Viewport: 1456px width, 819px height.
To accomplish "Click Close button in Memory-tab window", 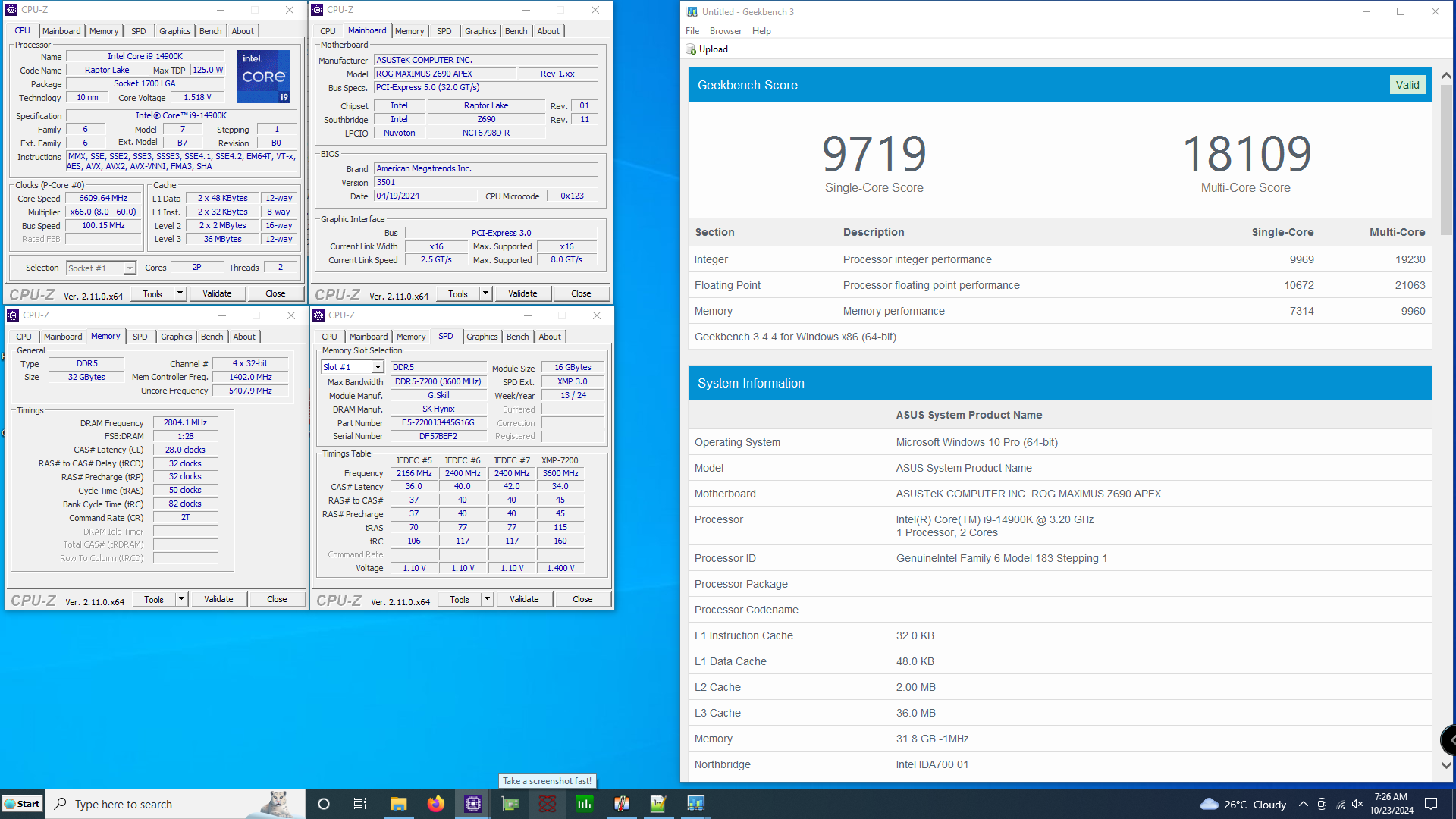I will point(277,599).
